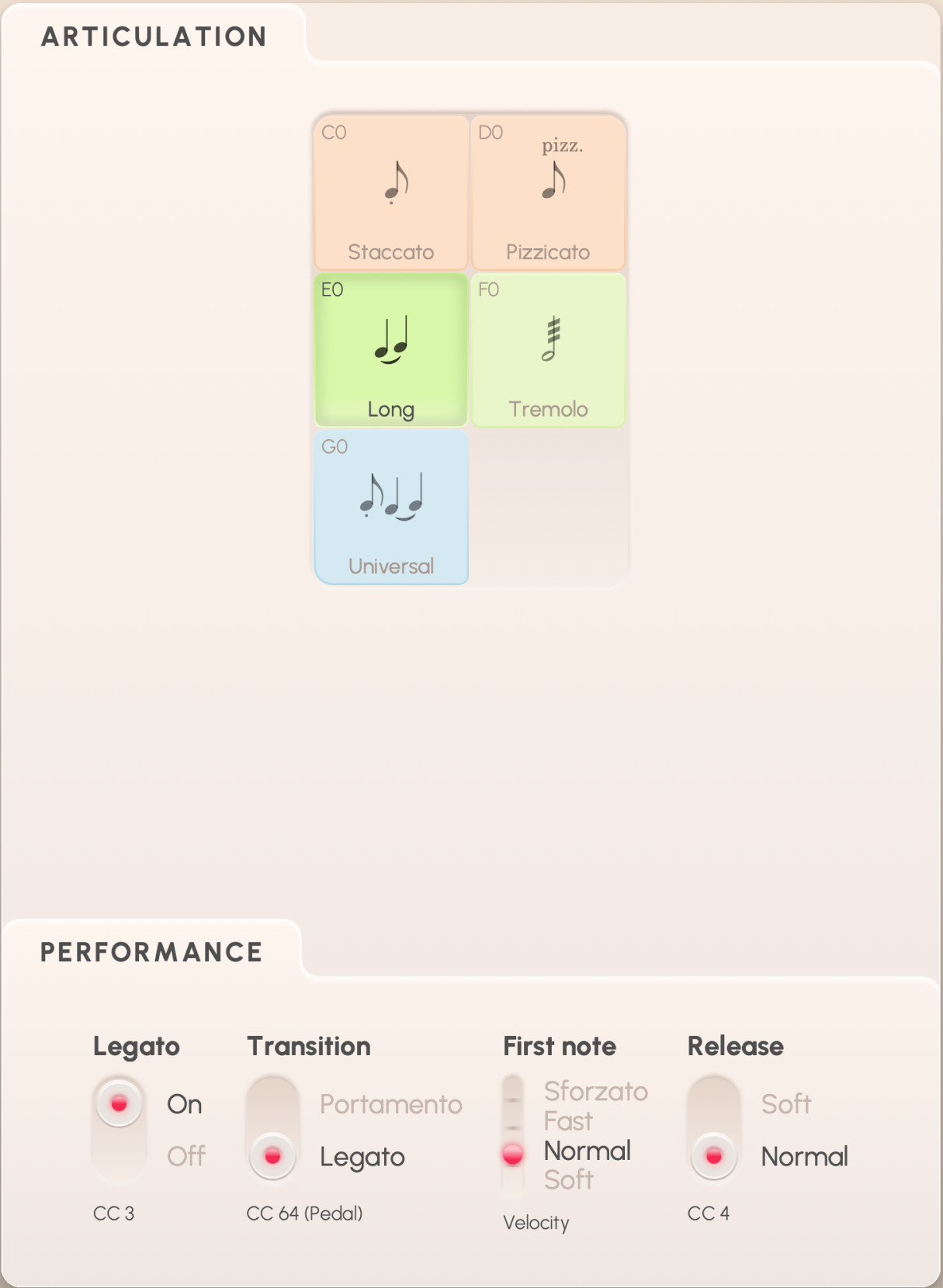Click the First note velocity slider knob
Image resolution: width=943 pixels, height=1288 pixels.
(512, 1155)
